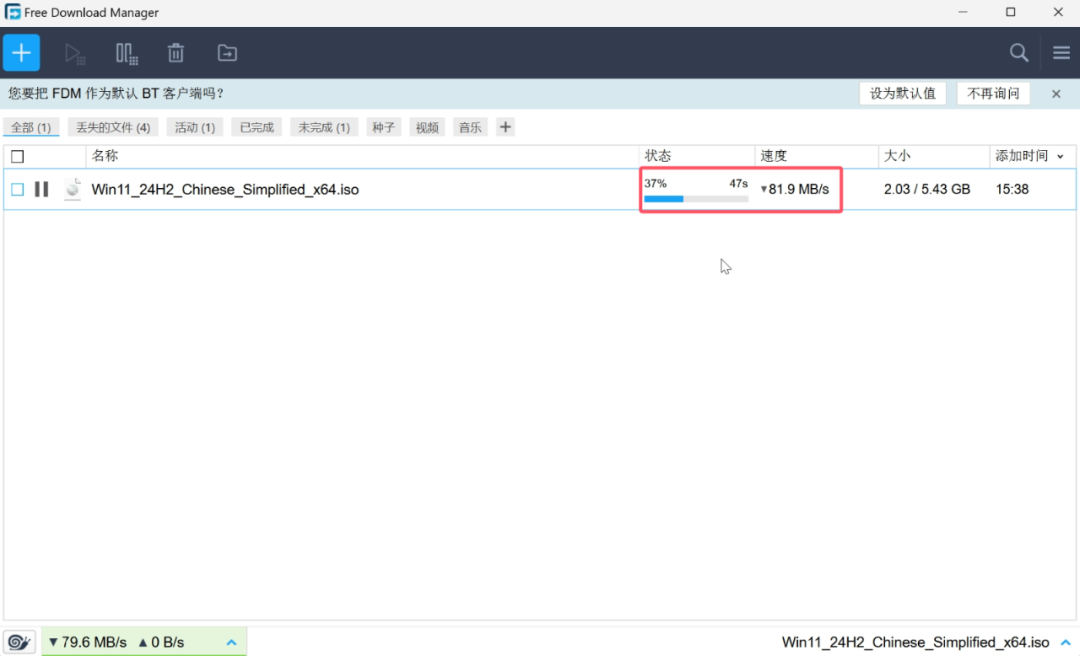
Task: Tick the Win11 ISO row checkbox
Action: pyautogui.click(x=16, y=188)
